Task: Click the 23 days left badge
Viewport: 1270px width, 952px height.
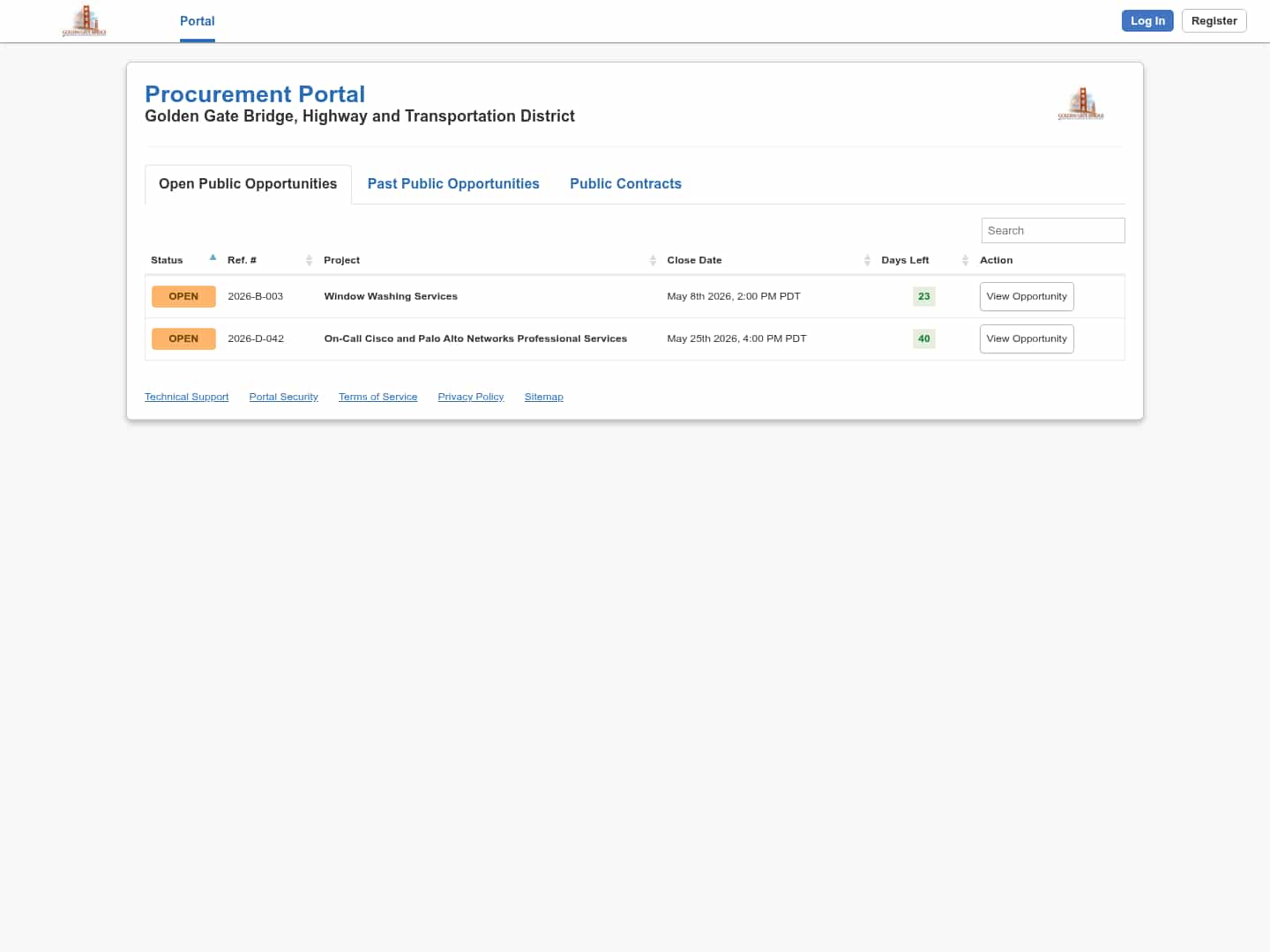Action: 923,296
